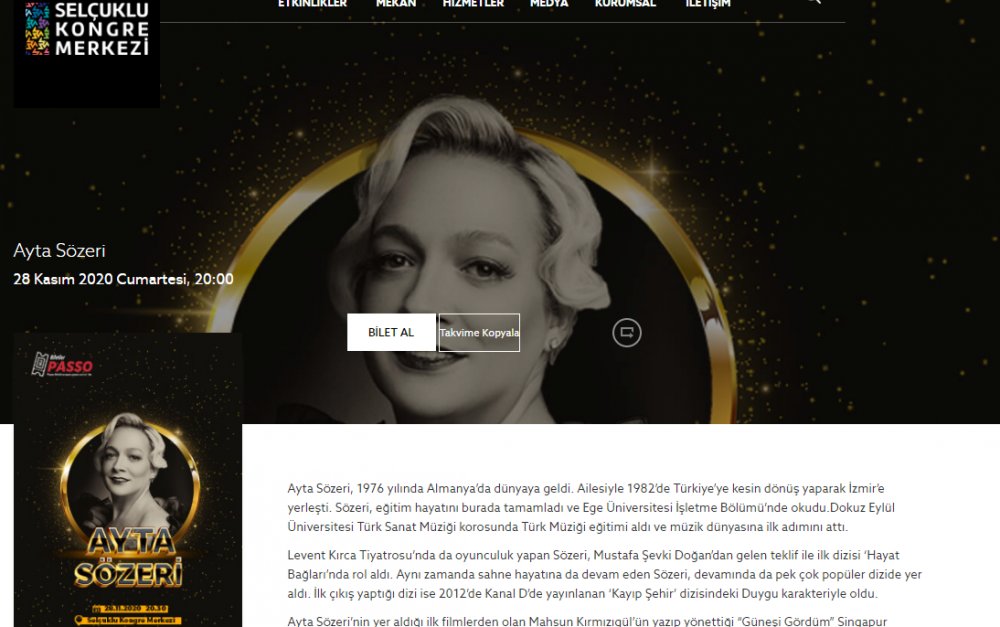Open the search magnifier icon in header
This screenshot has width=1000, height=627.
(813, 2)
